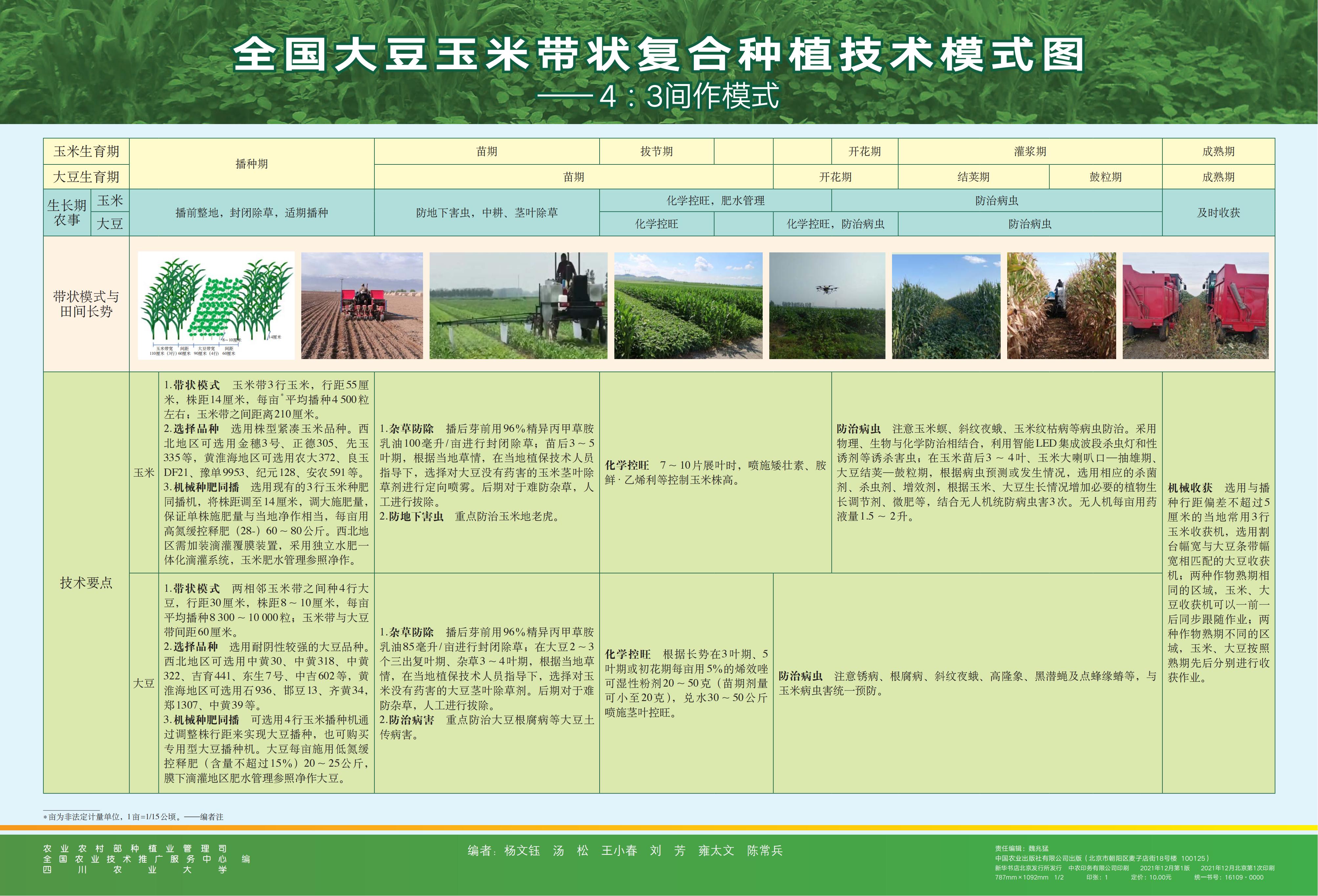Click the corn-soybean strip diagram thumbnail
The image size is (1318, 896).
click(x=216, y=305)
